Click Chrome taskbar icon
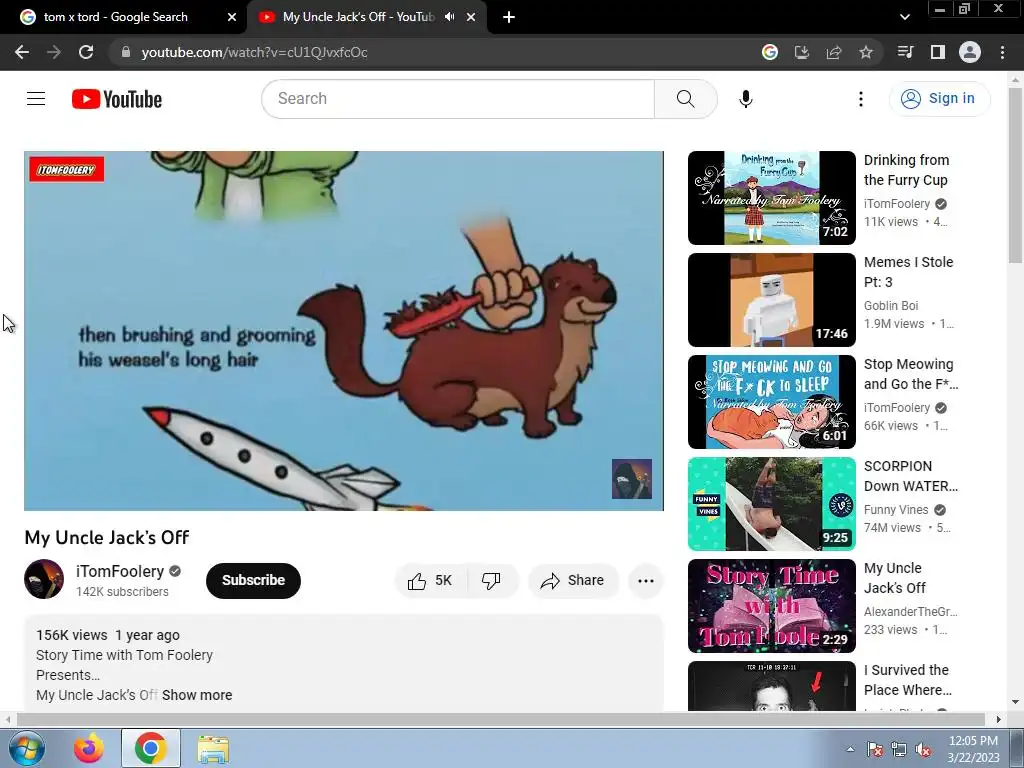Screen dimensions: 1024x768 (x=151, y=748)
